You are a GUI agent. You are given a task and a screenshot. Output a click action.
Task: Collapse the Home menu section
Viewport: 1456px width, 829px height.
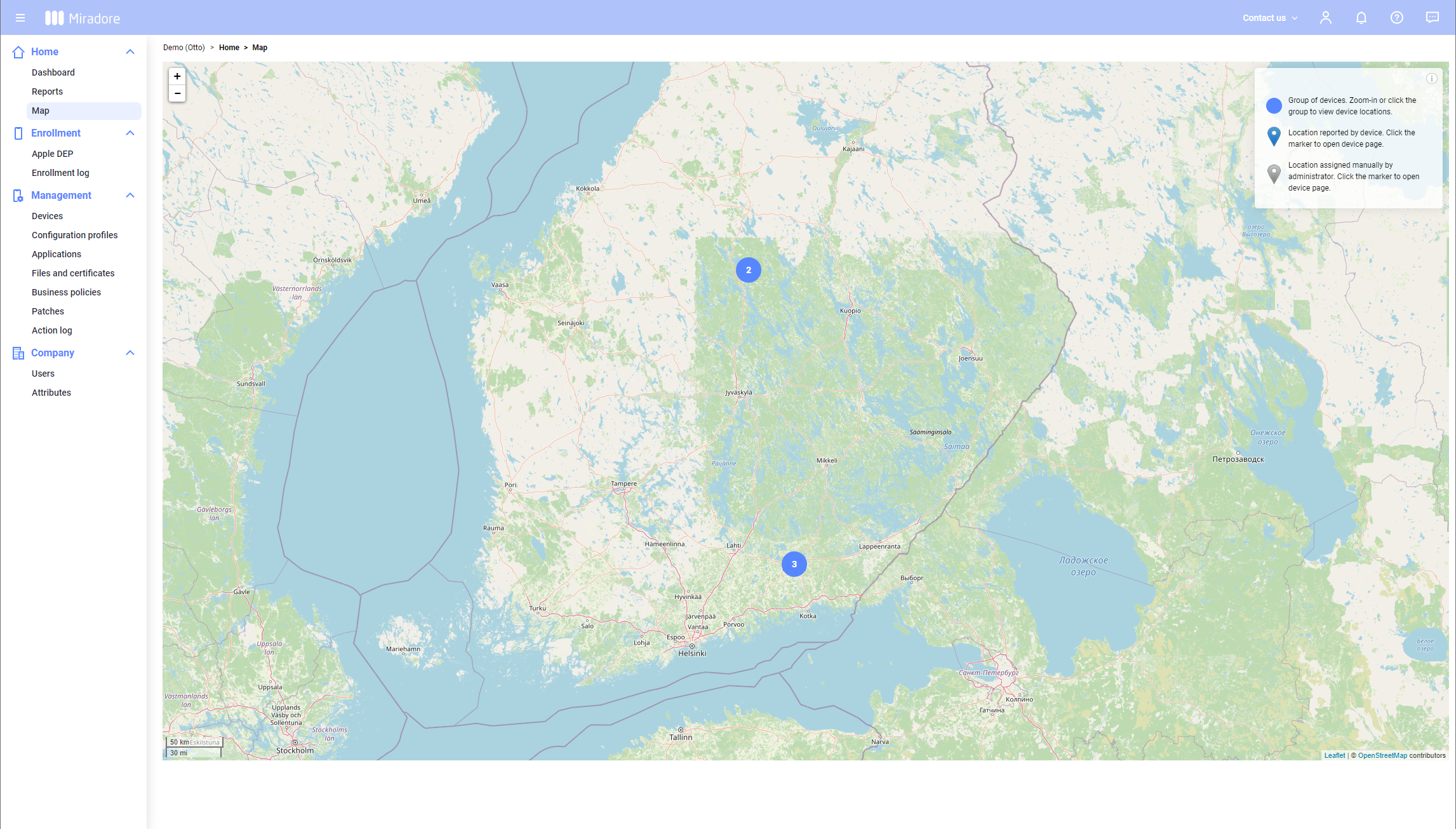point(128,52)
